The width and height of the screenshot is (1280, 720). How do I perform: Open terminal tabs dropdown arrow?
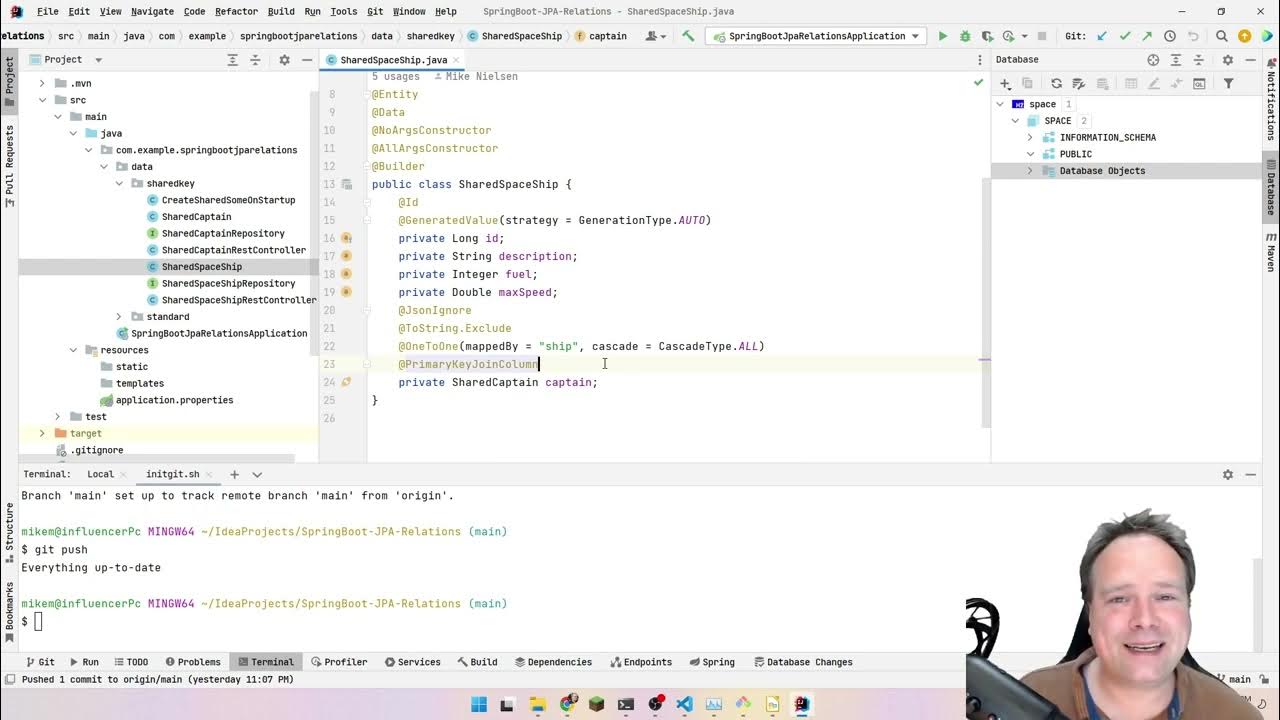(257, 475)
